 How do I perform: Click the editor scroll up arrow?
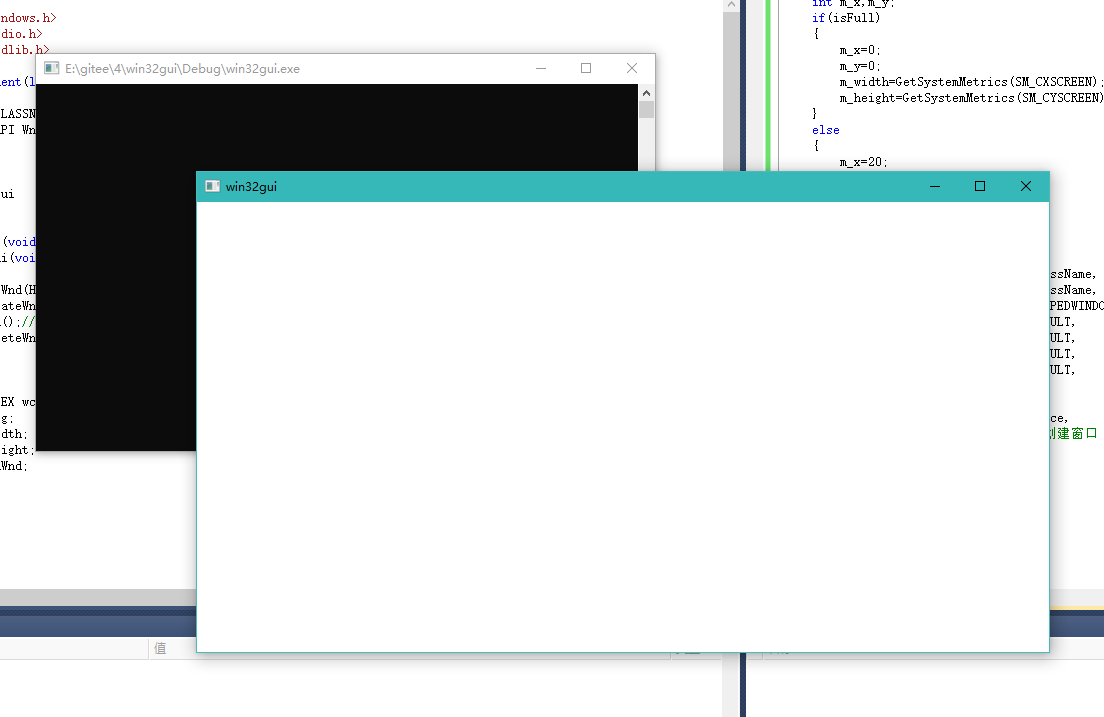click(731, 5)
